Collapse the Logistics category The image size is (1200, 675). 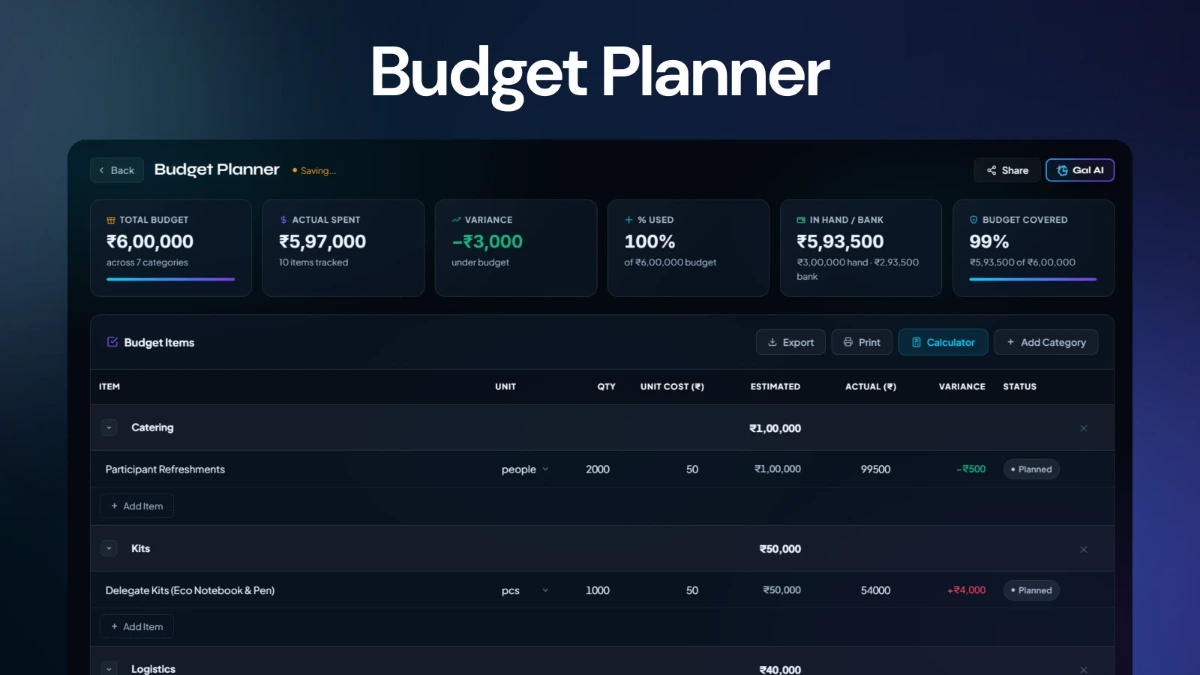pos(109,669)
